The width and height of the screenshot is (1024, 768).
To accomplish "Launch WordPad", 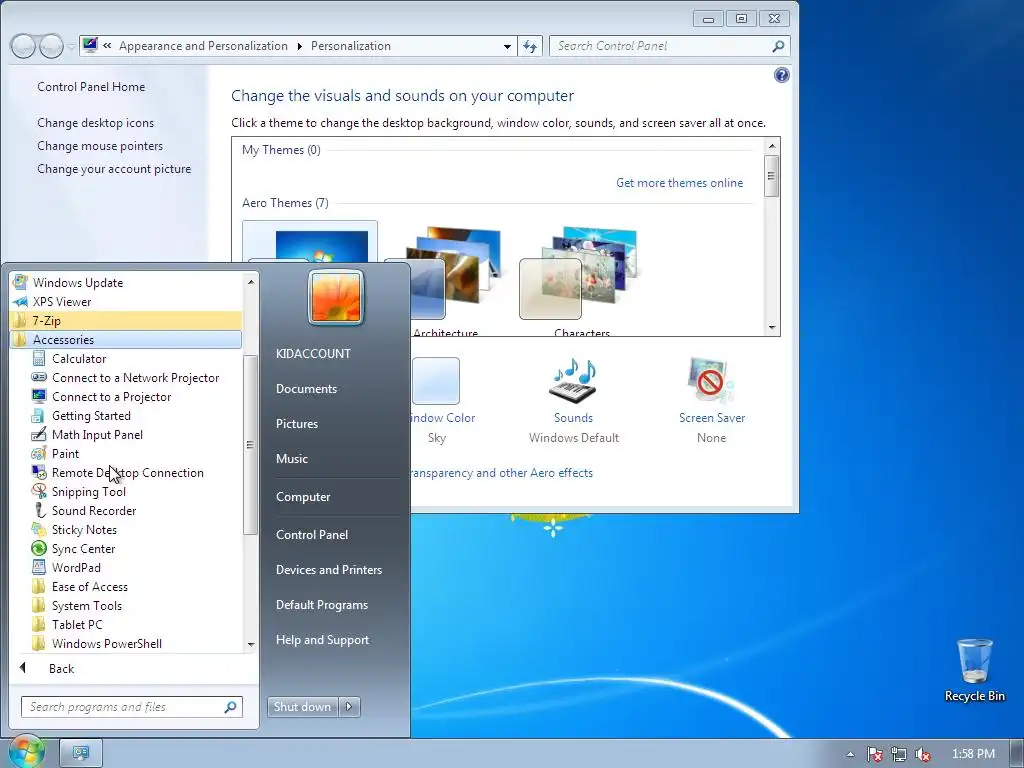I will point(76,567).
